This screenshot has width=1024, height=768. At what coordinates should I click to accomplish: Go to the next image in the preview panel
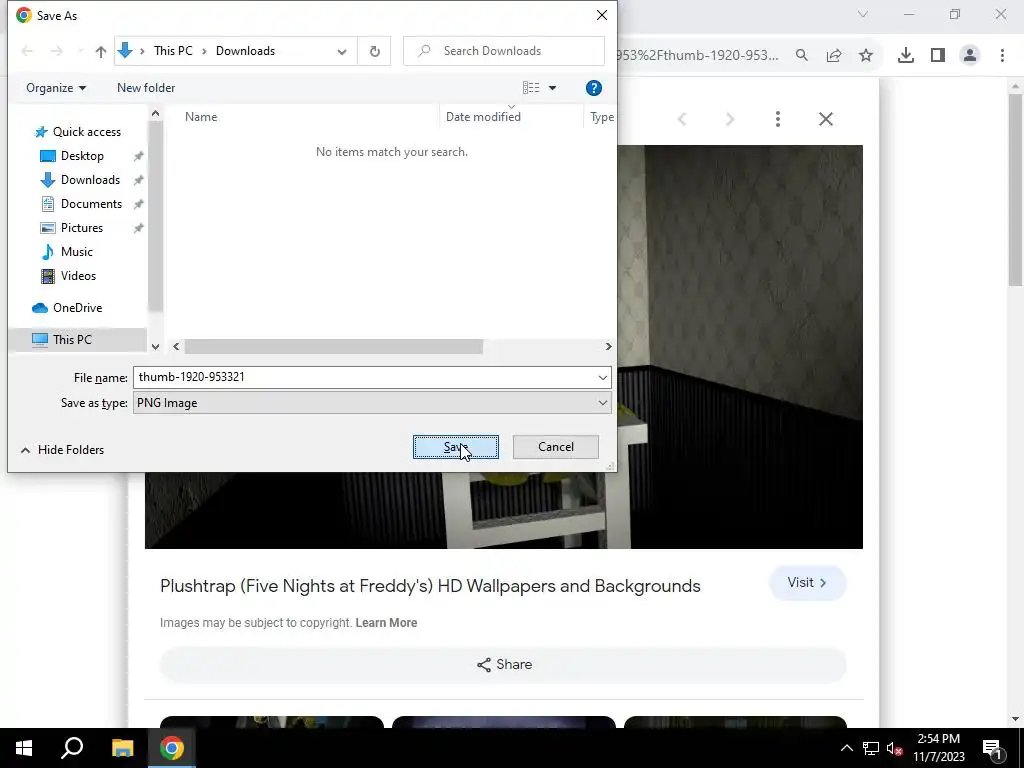pos(730,119)
